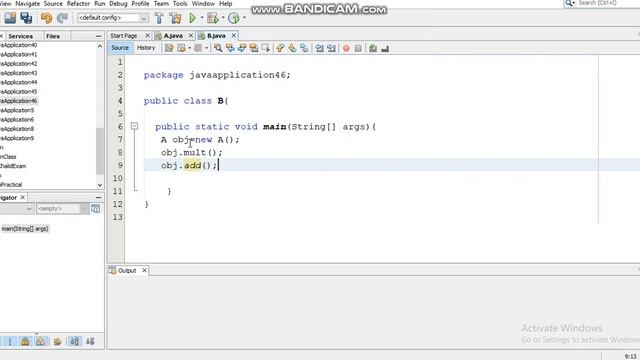Click the Last Edit toolbar icon
Viewport: 640px width, 360px height.
(169, 48)
